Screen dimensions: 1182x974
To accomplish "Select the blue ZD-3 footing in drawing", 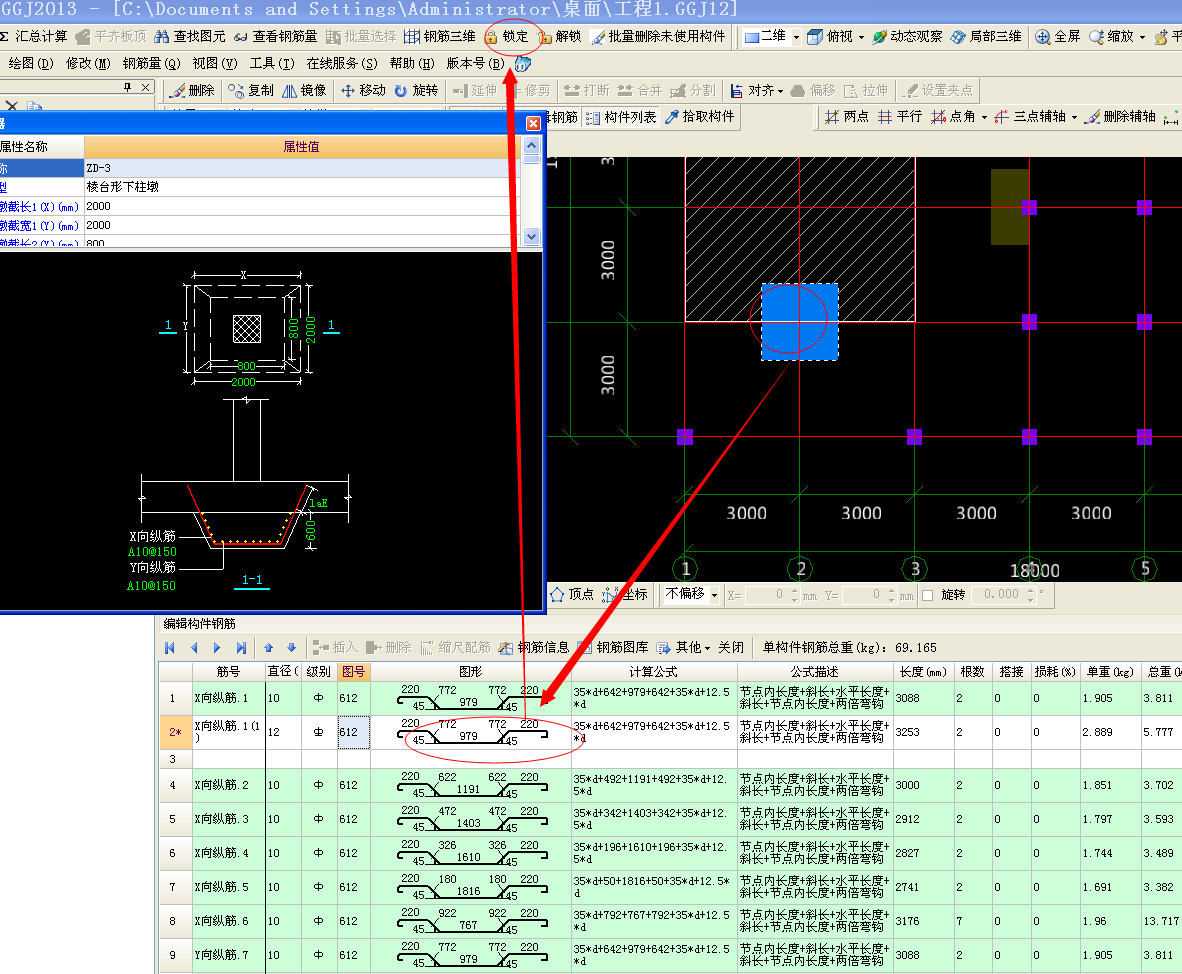I will pos(800,322).
